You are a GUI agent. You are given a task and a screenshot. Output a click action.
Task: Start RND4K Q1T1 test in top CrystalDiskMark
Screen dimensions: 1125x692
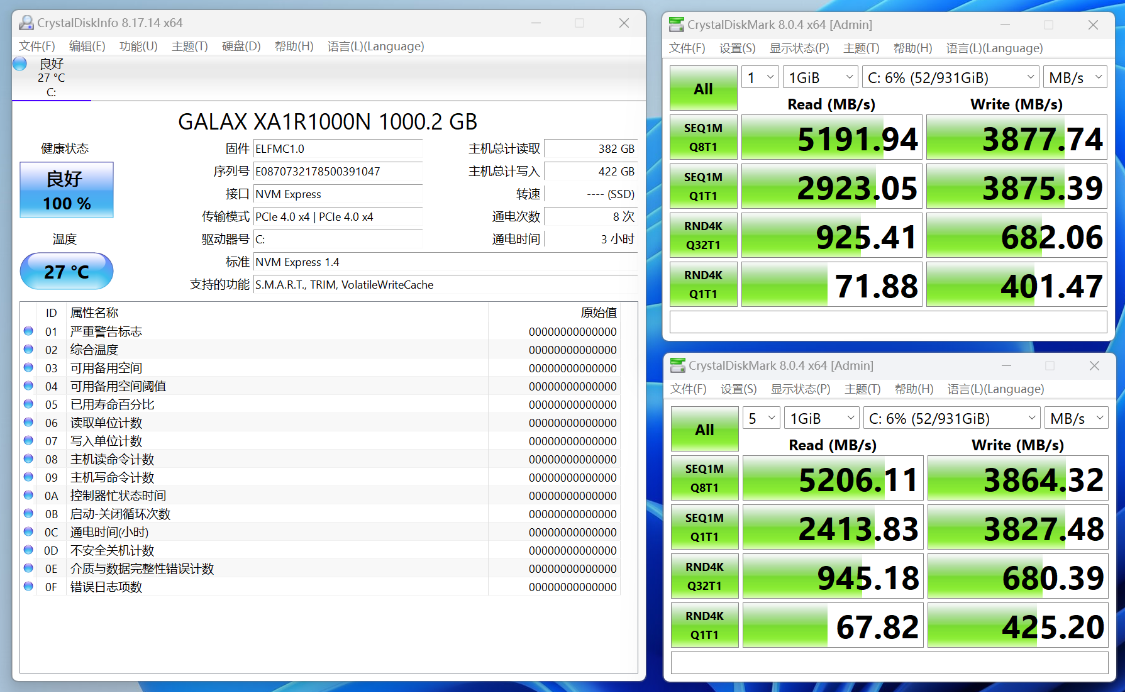[x=704, y=284]
